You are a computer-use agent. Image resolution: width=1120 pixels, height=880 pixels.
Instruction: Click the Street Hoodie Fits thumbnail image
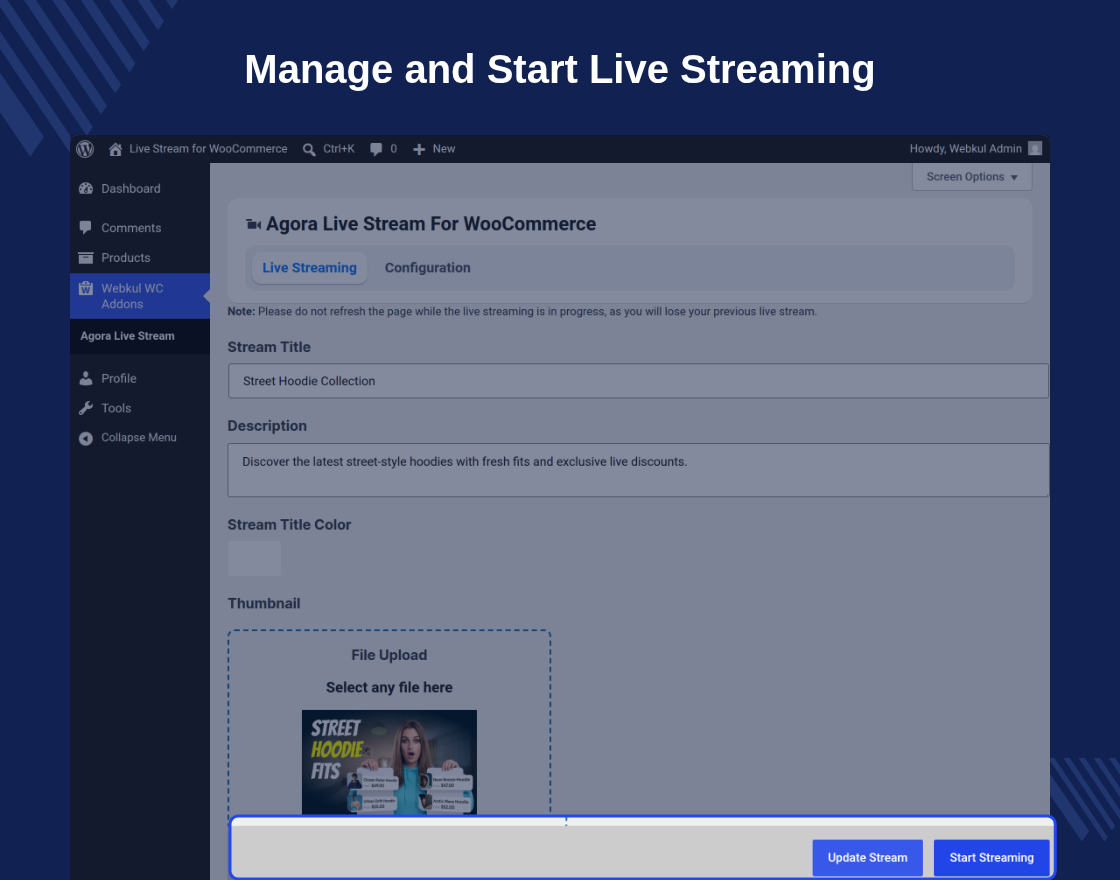tap(389, 762)
